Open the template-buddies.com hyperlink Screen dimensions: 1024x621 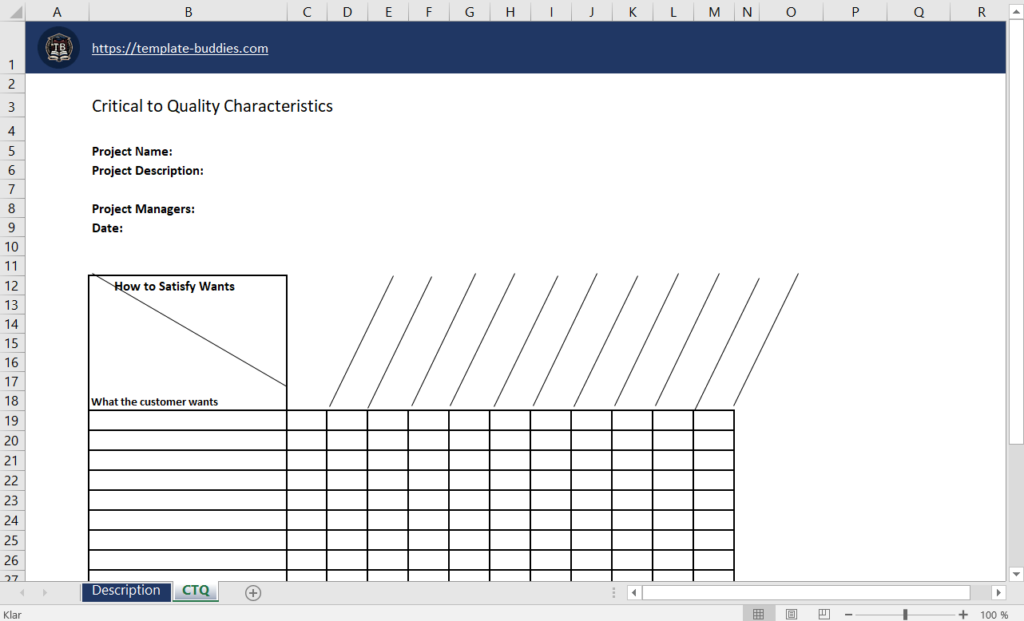click(180, 48)
